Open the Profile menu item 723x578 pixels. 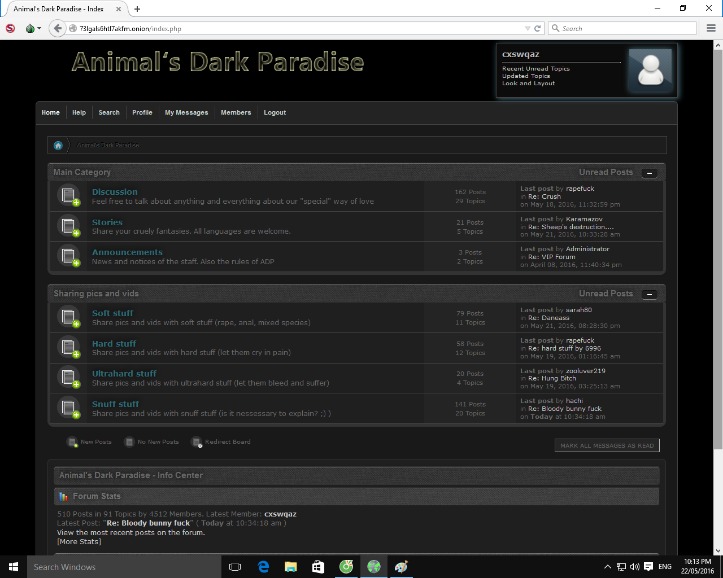click(142, 112)
